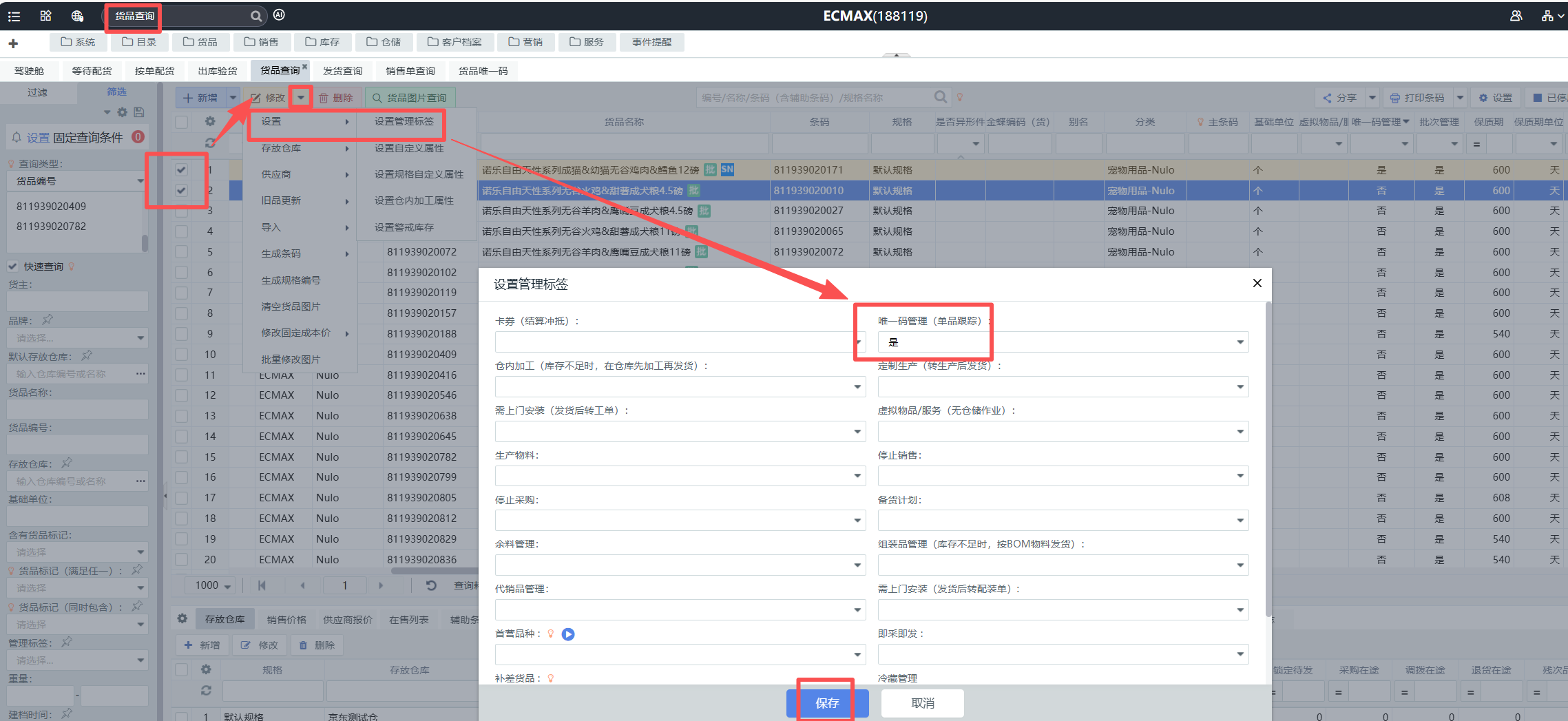Click the grid column settings gear icon
This screenshot has width=1568, height=721.
pyautogui.click(x=210, y=121)
